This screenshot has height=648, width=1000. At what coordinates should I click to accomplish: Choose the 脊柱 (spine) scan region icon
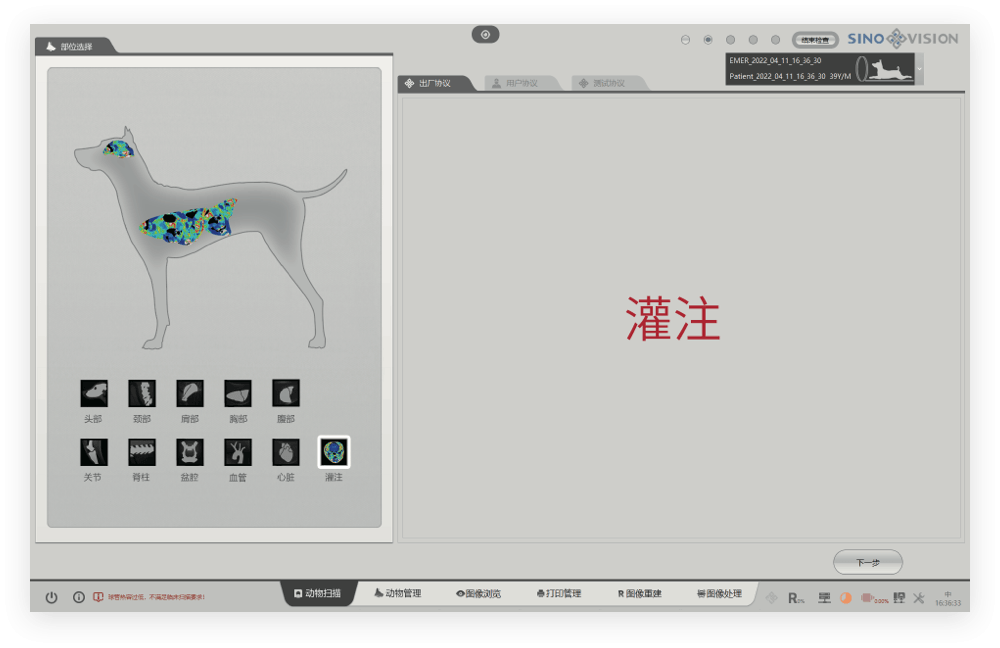click(142, 452)
